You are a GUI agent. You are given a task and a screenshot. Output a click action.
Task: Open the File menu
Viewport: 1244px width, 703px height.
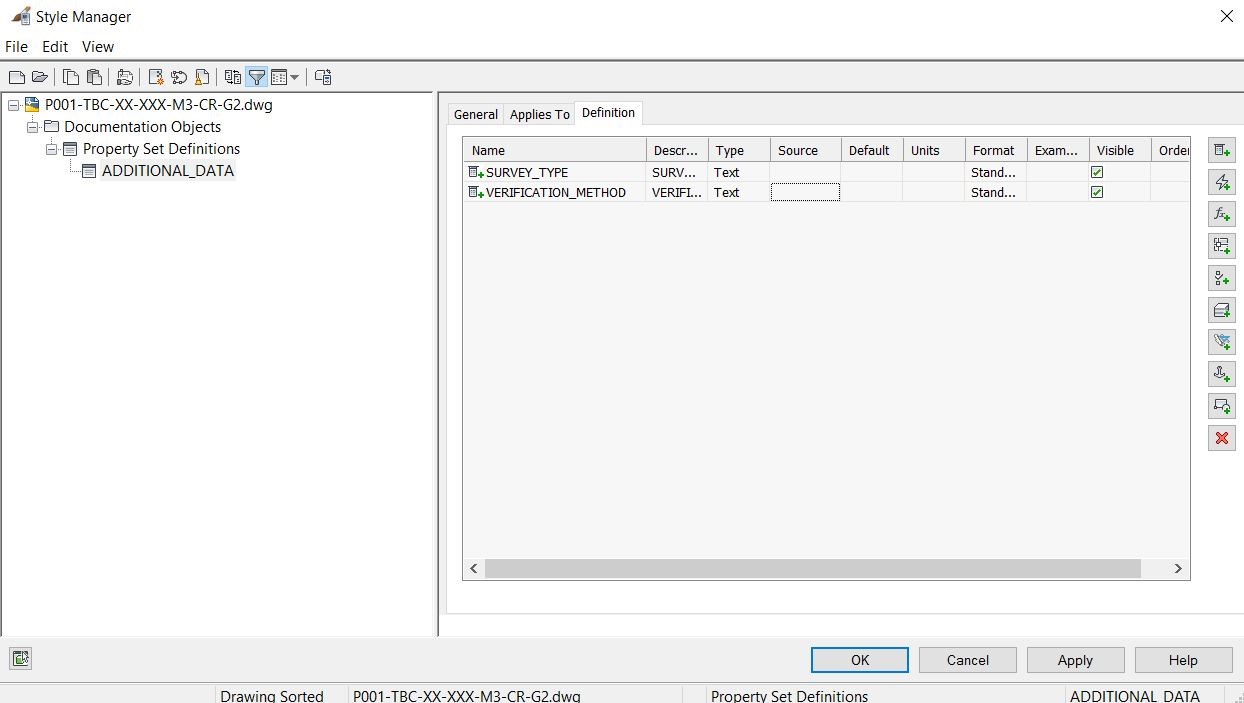pos(16,46)
